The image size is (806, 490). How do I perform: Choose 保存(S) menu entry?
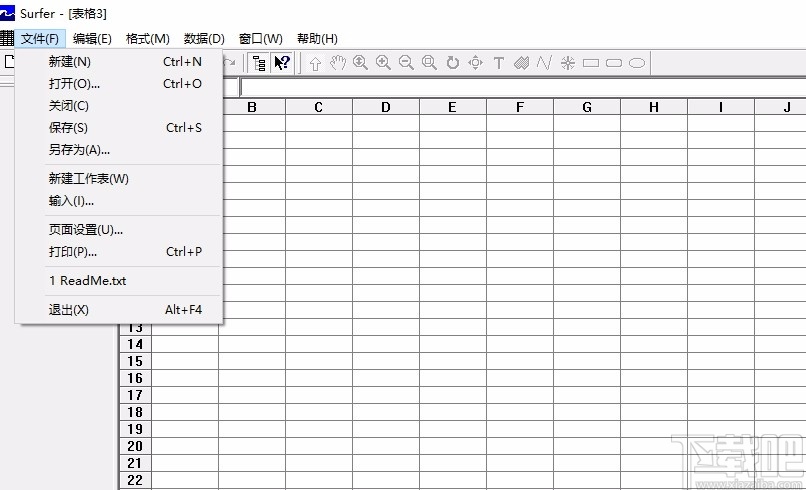pos(119,128)
